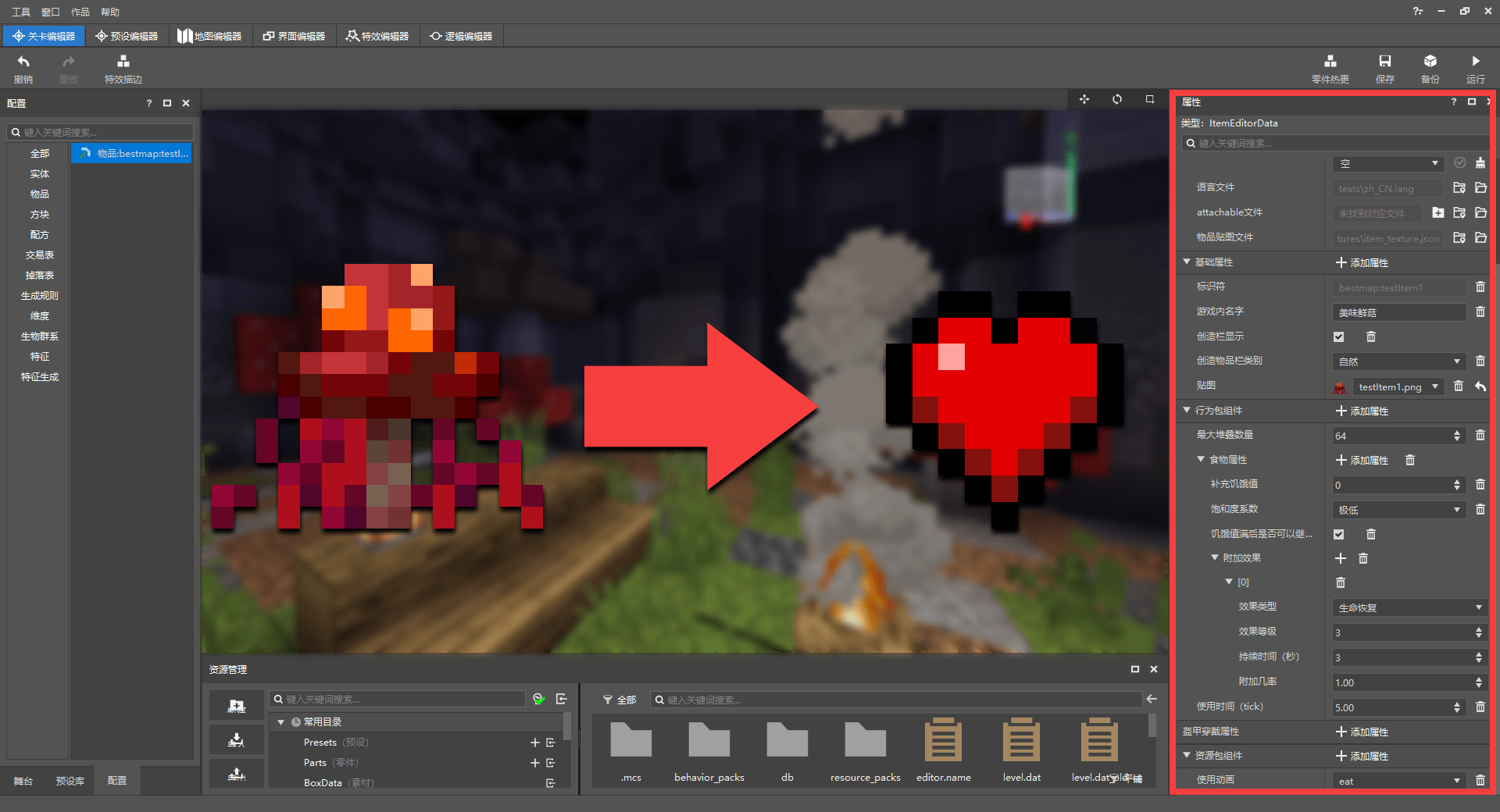
Task: Maximize the viewport with square icon
Action: tap(1150, 99)
